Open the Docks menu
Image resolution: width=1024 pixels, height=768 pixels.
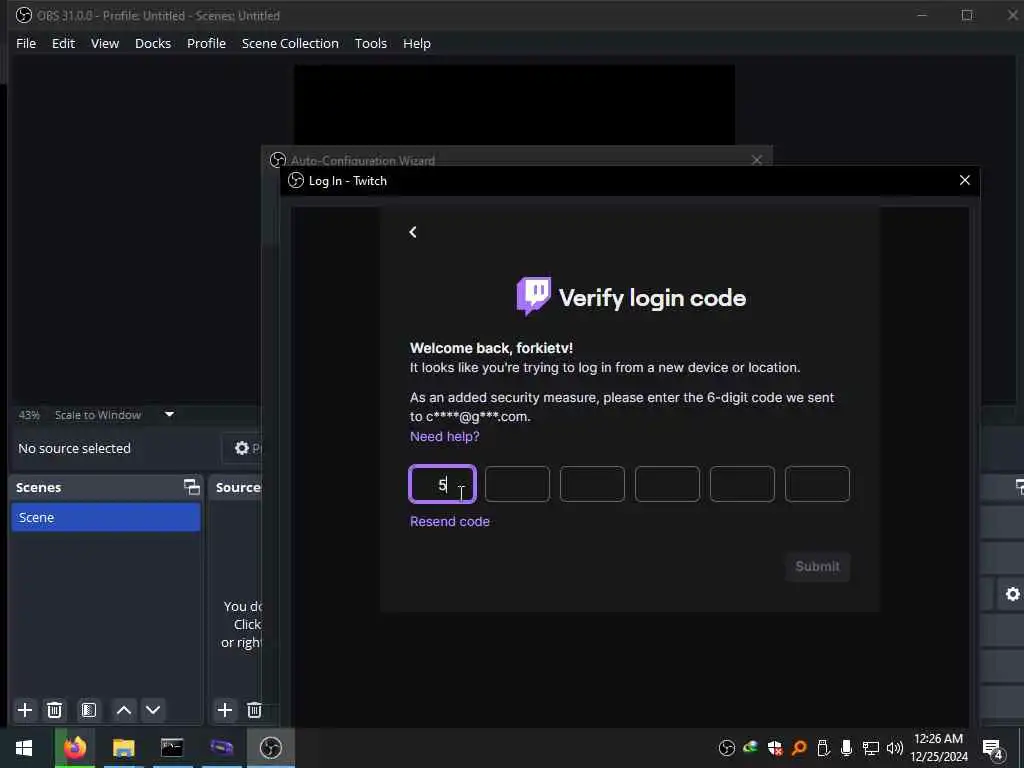tap(153, 43)
